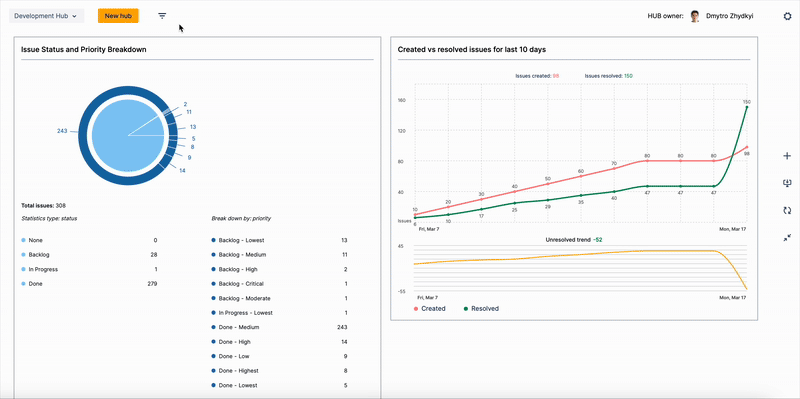Click the Done status row
Image resolution: width=800 pixels, height=399 pixels.
pyautogui.click(x=89, y=284)
